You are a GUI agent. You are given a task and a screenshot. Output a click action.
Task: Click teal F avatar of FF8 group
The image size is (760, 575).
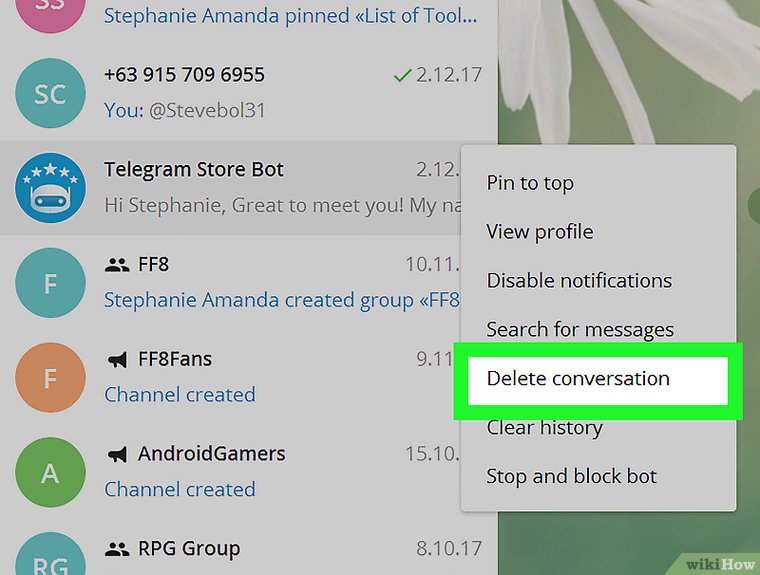pos(50,283)
